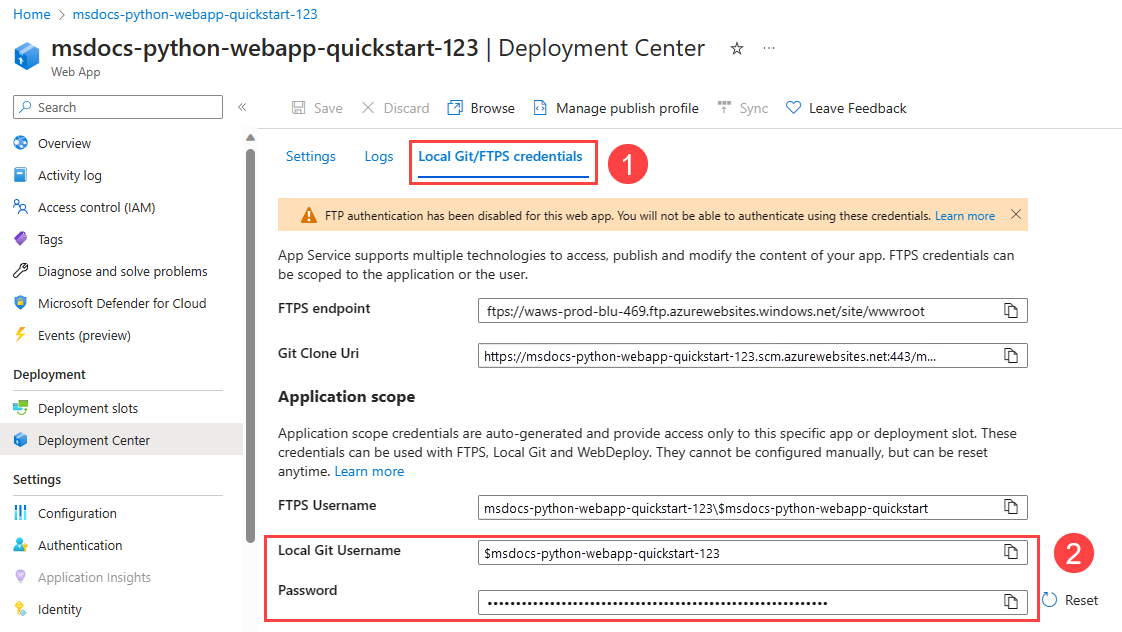
Task: Open the more options ellipsis menu
Action: point(769,49)
